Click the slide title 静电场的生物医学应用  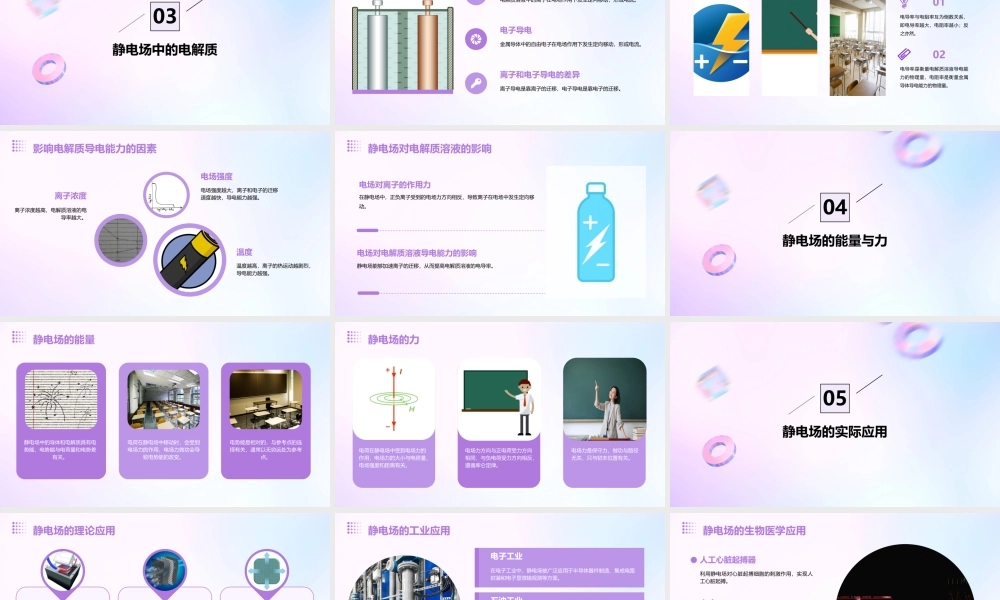pos(754,530)
